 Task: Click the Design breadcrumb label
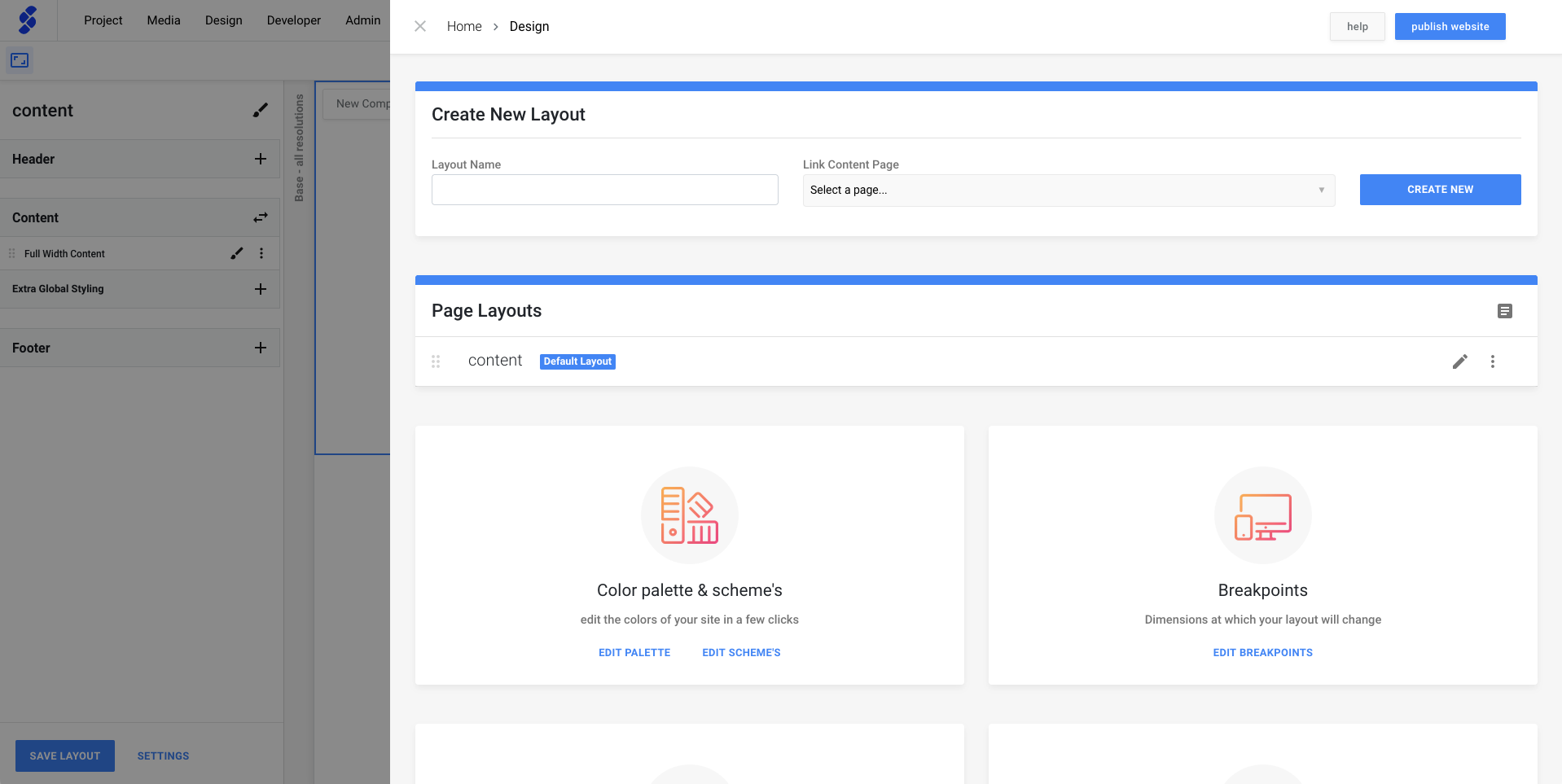coord(529,26)
